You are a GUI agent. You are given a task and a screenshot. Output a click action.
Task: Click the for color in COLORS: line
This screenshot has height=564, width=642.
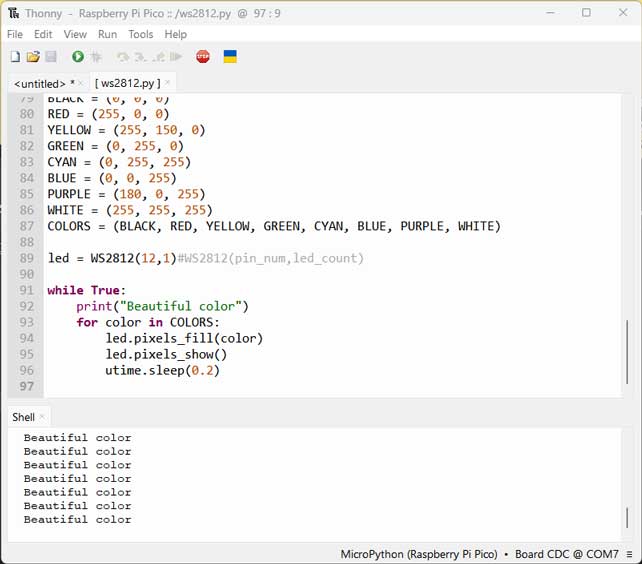coord(148,322)
